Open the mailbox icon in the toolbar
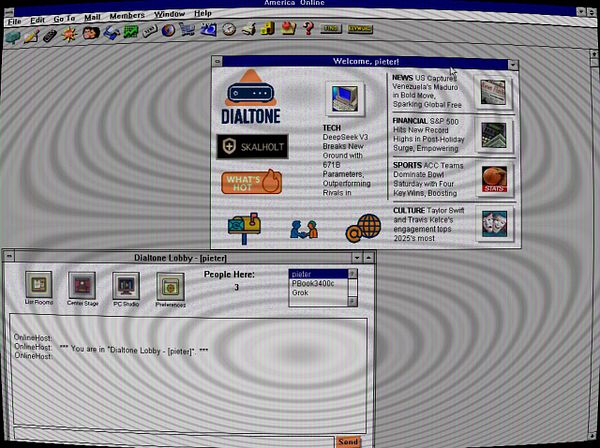The height and width of the screenshot is (448, 600). click(x=12, y=37)
